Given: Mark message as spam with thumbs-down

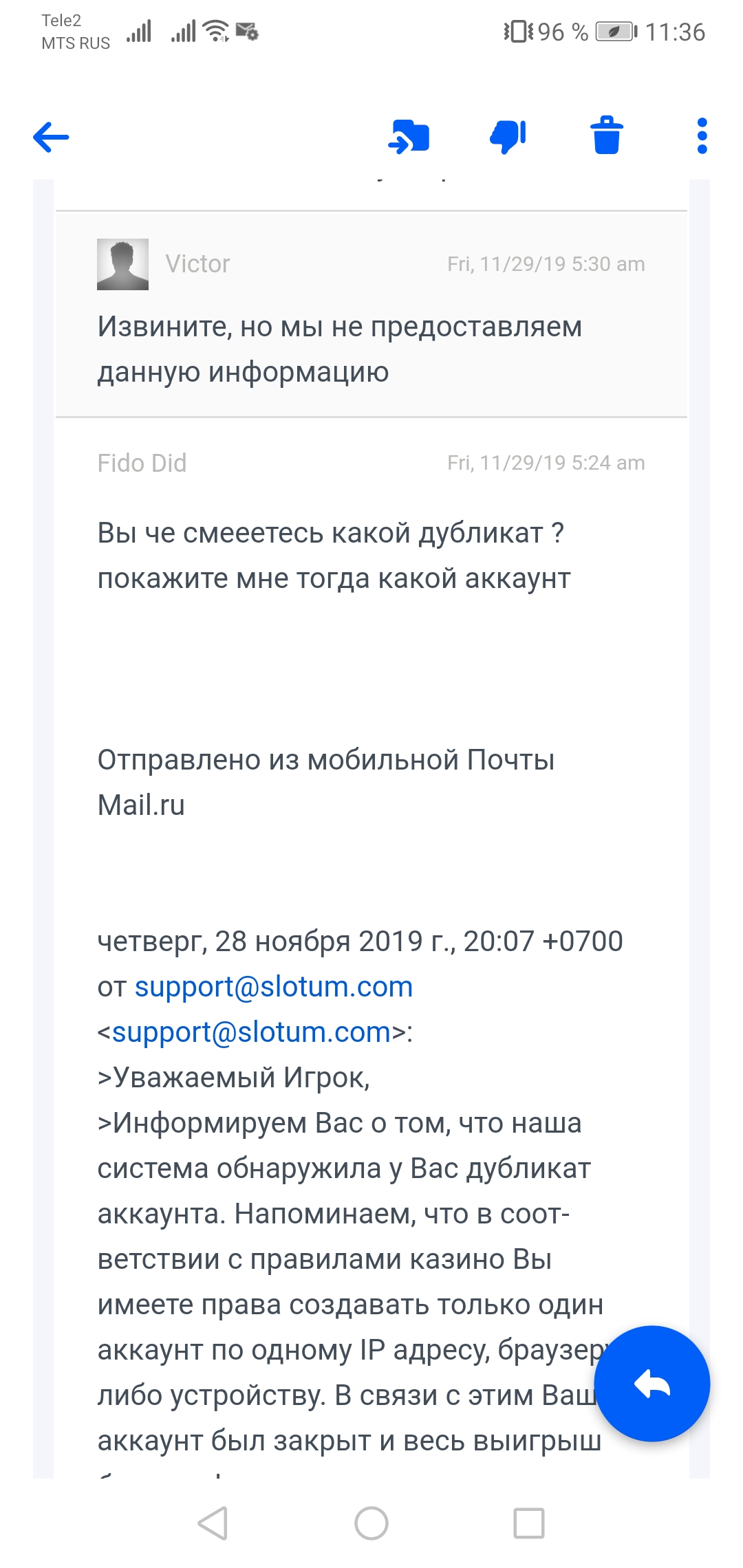Looking at the screenshot, I should 508,136.
